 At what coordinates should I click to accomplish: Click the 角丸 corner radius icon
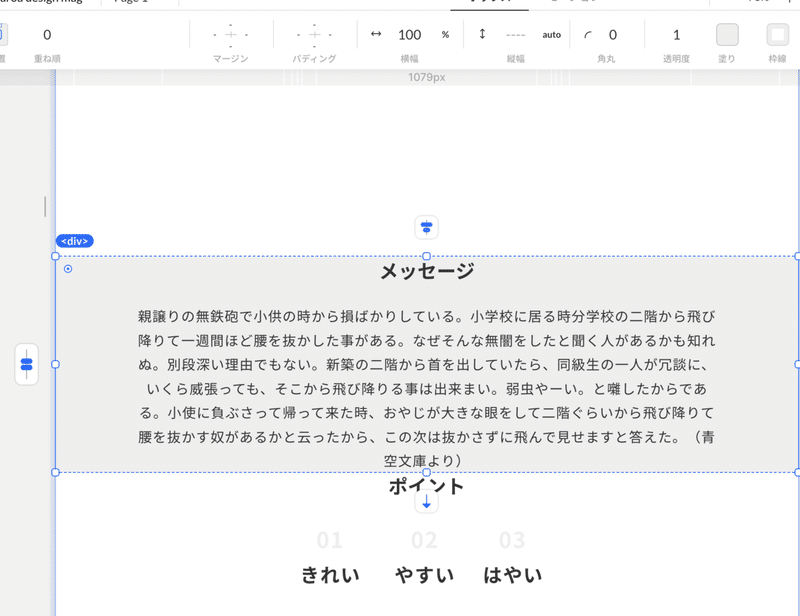(588, 35)
